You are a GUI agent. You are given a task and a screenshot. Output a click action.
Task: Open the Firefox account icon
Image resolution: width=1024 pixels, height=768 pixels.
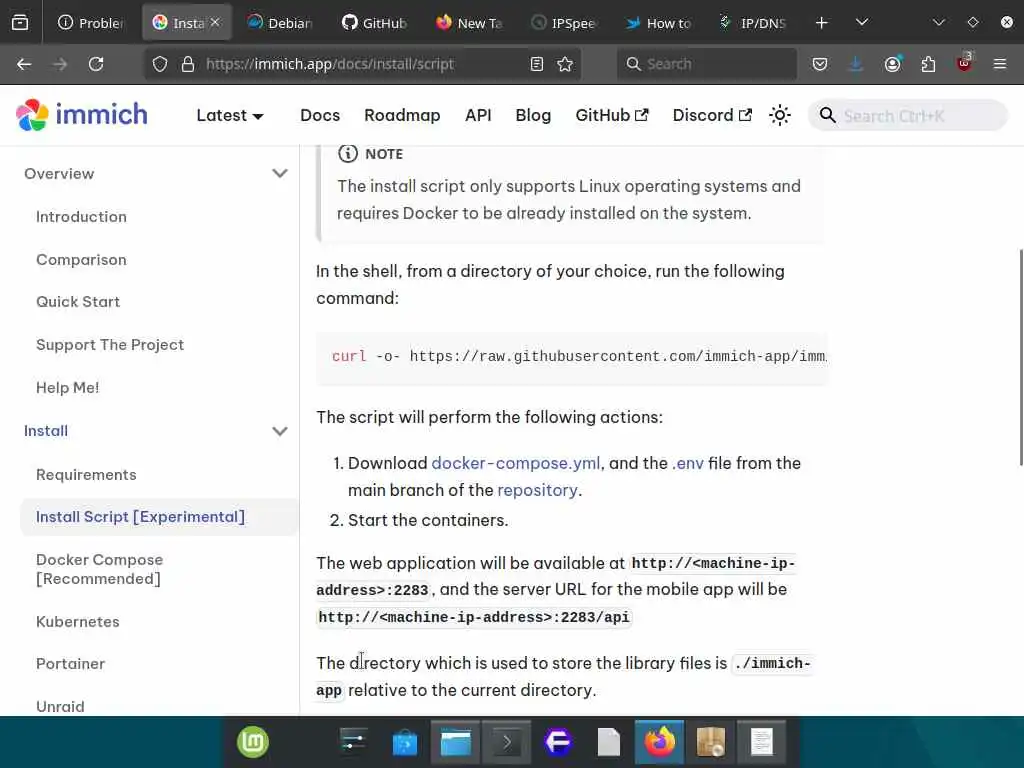tap(892, 64)
